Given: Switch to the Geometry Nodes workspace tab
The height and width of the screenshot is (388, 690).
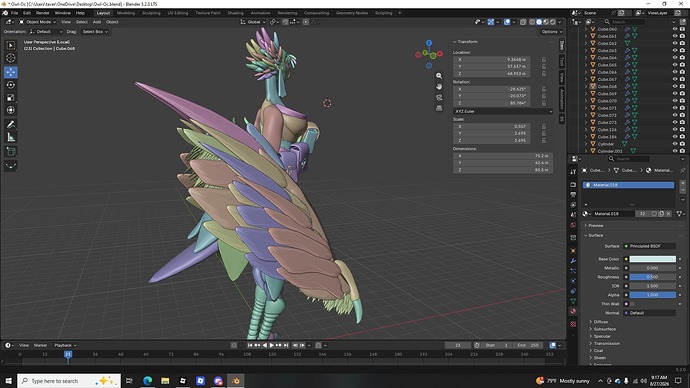Looking at the screenshot, I should [x=352, y=13].
